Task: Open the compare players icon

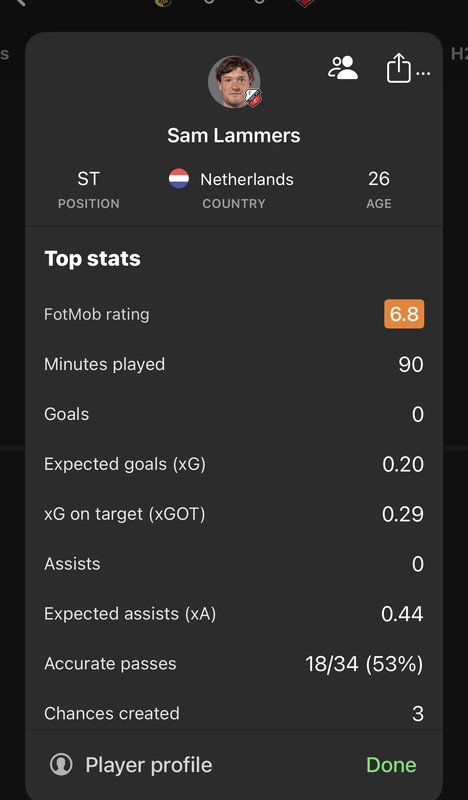Action: [x=343, y=67]
